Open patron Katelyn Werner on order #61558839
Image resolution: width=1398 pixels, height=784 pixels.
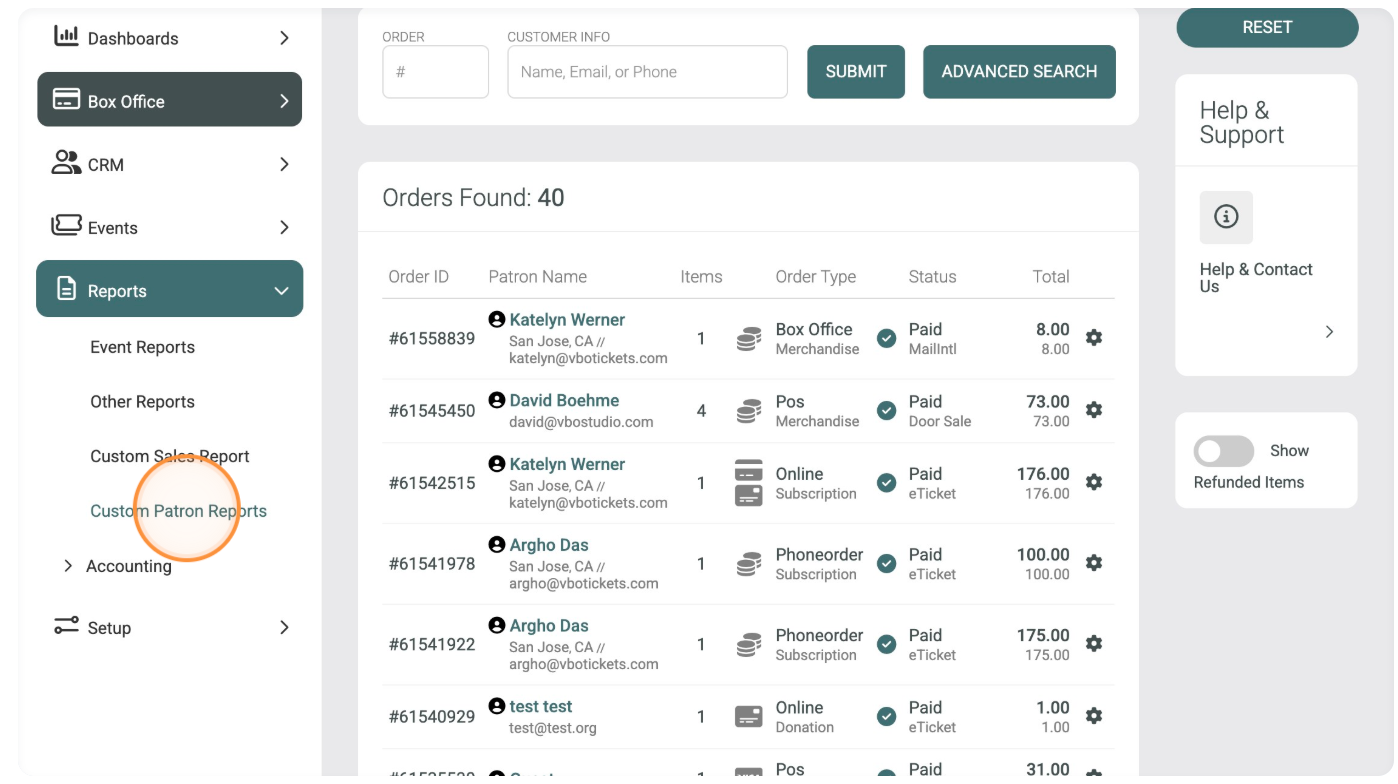pyautogui.click(x=567, y=320)
